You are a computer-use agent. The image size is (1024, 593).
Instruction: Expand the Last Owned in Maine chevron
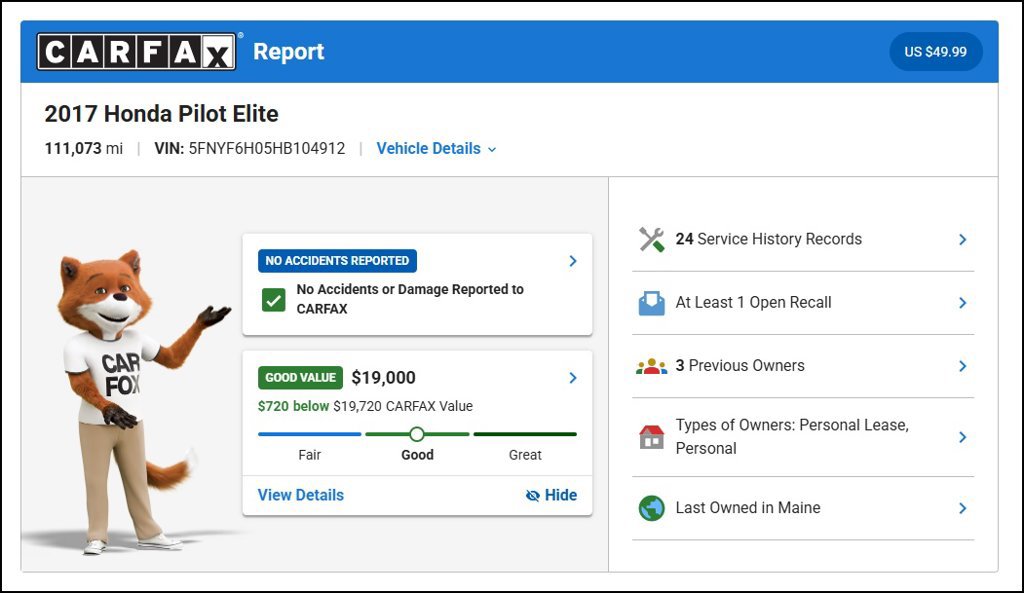(963, 508)
